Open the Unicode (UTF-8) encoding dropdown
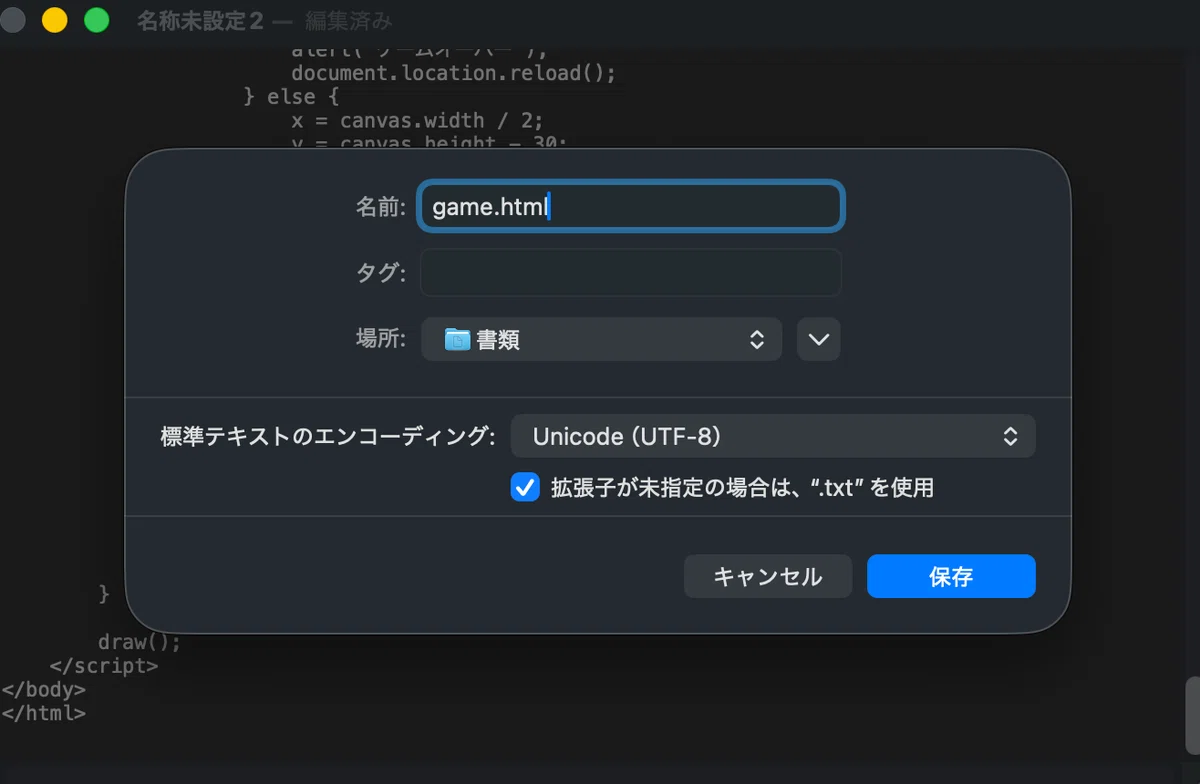This screenshot has height=784, width=1200. (773, 436)
